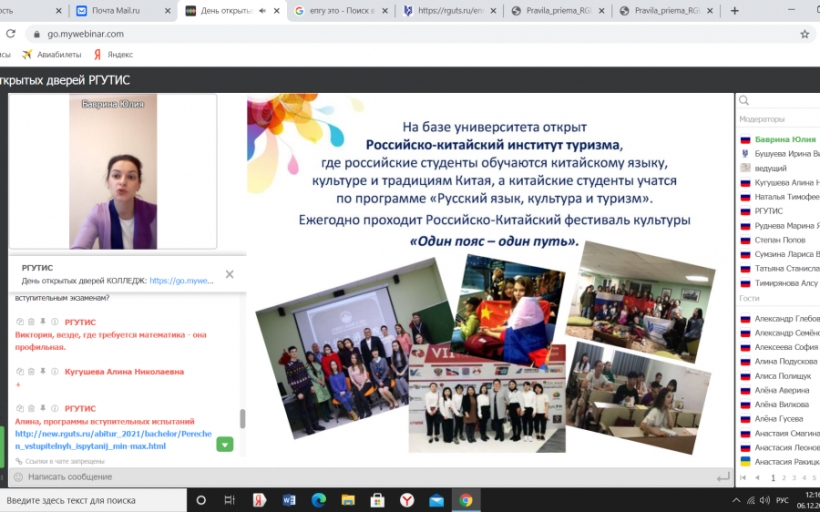
Task: Open info for Кугушева Алина Николаевна's message
Action: [x=54, y=372]
